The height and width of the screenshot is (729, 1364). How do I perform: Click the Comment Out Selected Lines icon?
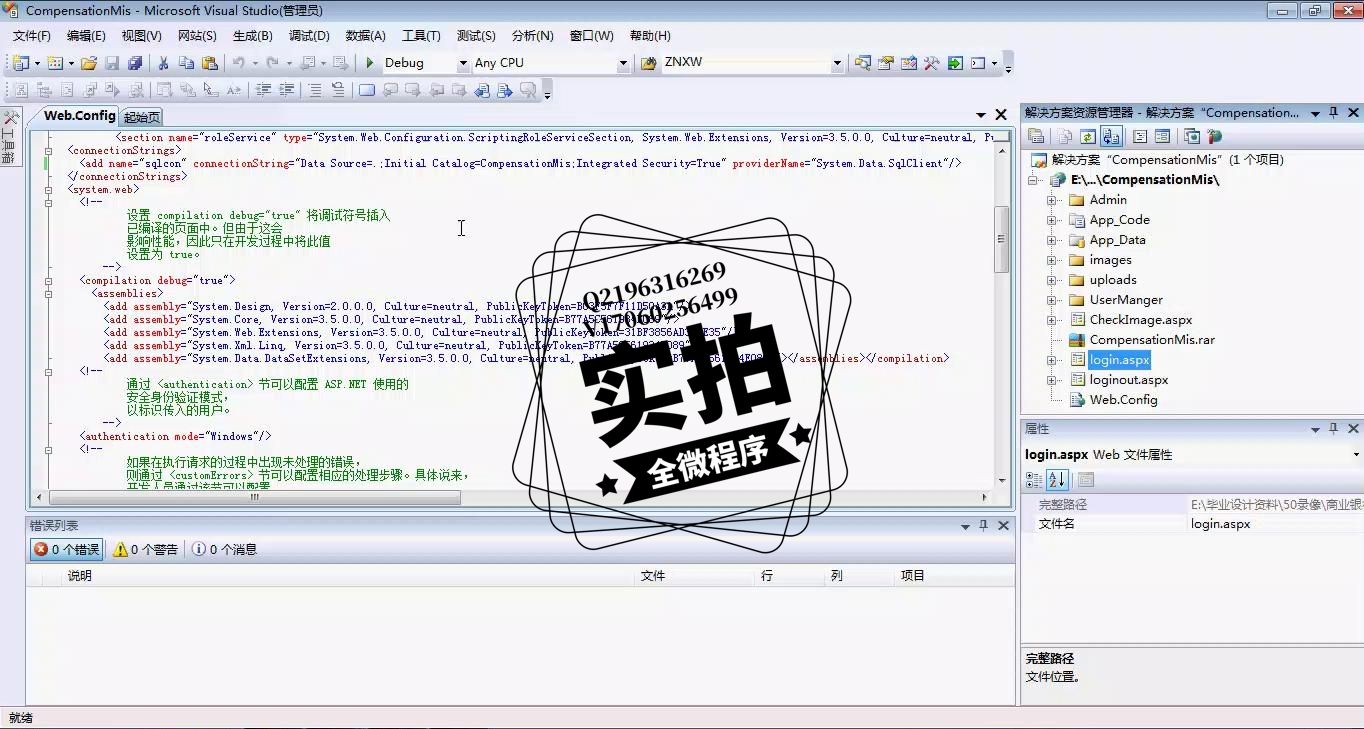point(314,90)
